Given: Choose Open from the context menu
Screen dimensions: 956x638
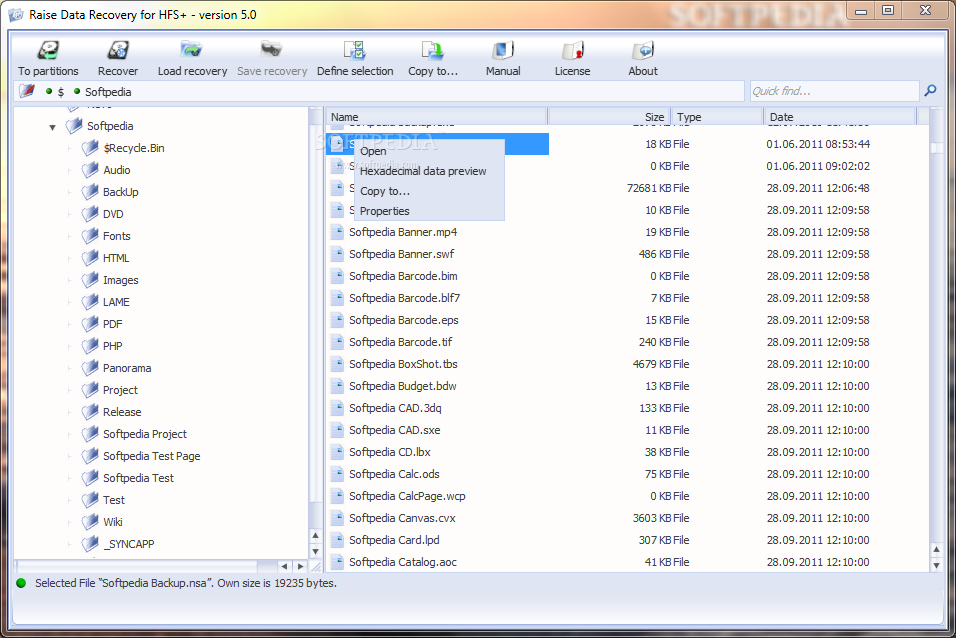Looking at the screenshot, I should click(x=429, y=151).
